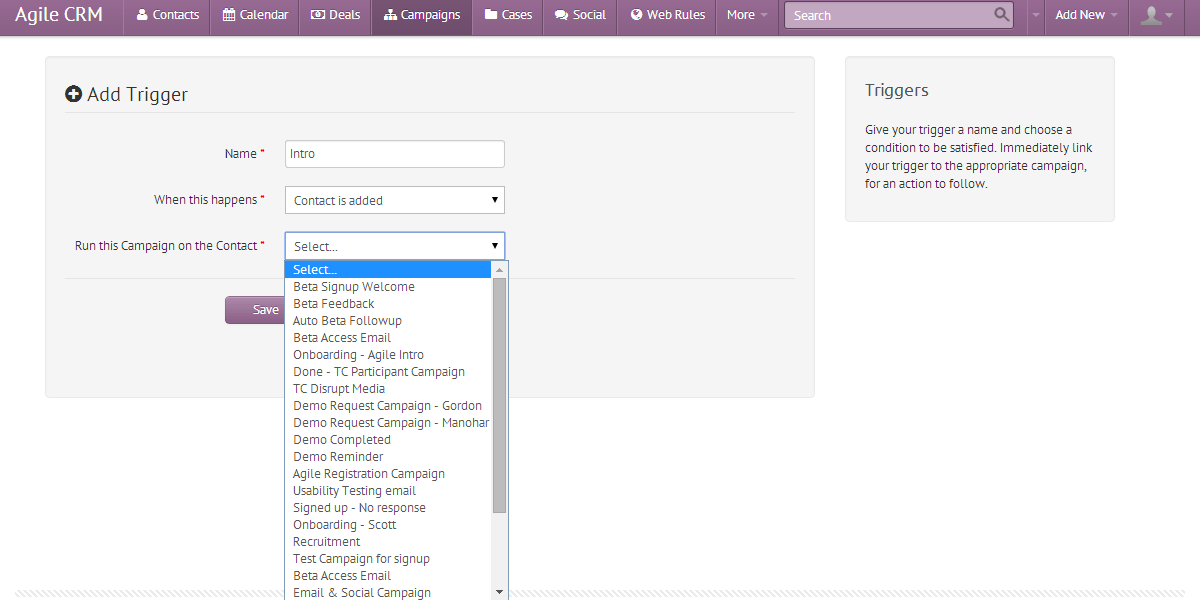Click the plus icon beside Add Trigger

[73, 94]
